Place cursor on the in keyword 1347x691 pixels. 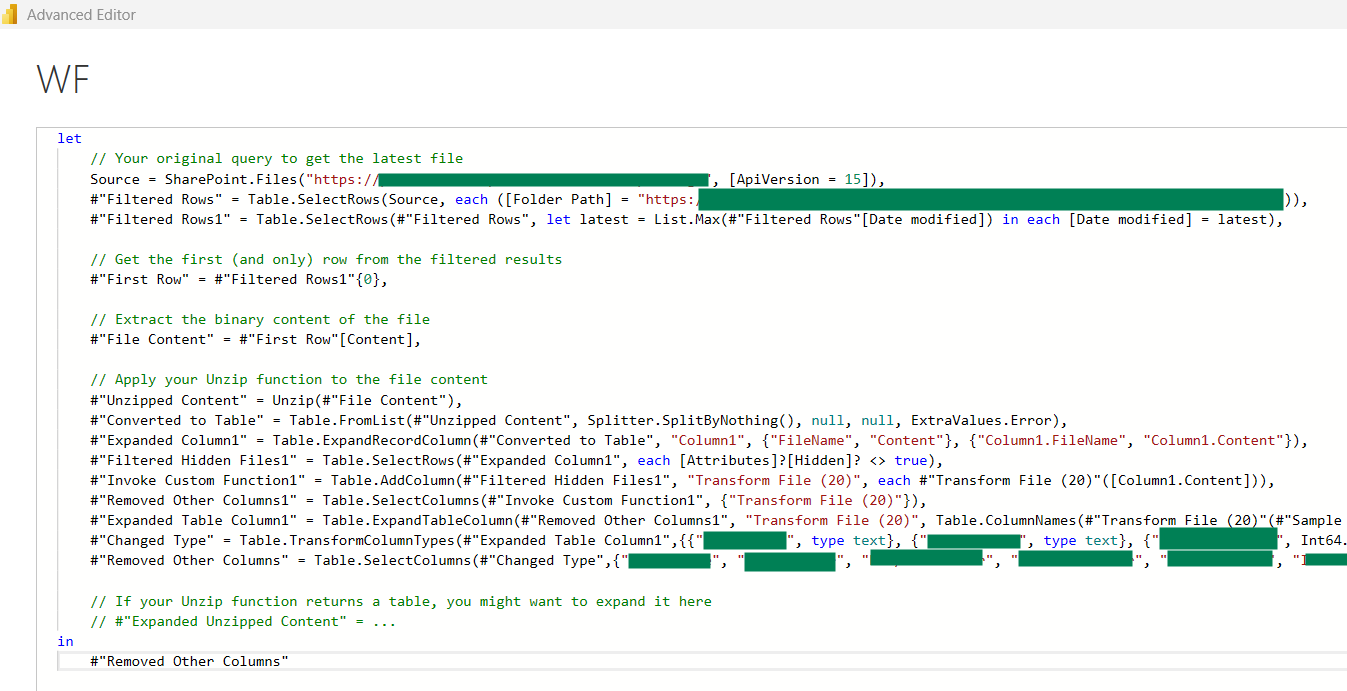pyautogui.click(x=66, y=641)
